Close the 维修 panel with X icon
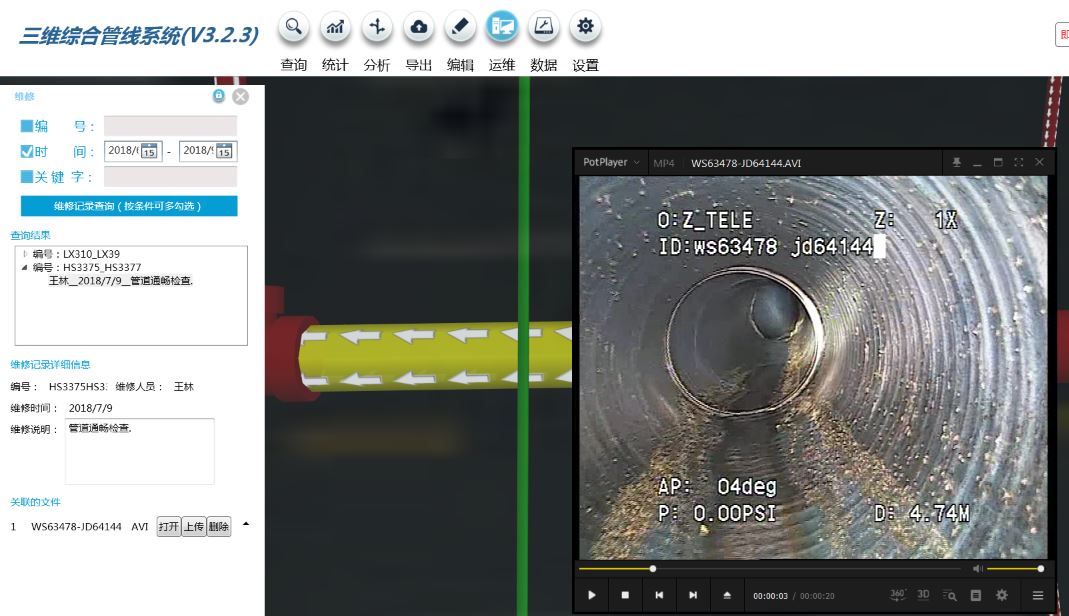 241,97
